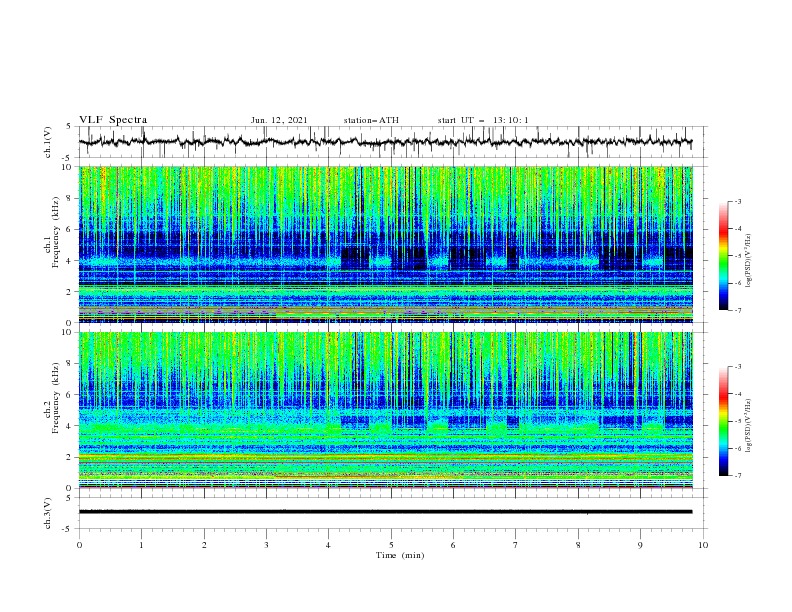Click the "-7" label on ch.1 color scale
This screenshot has width=792, height=612.
click(x=737, y=310)
